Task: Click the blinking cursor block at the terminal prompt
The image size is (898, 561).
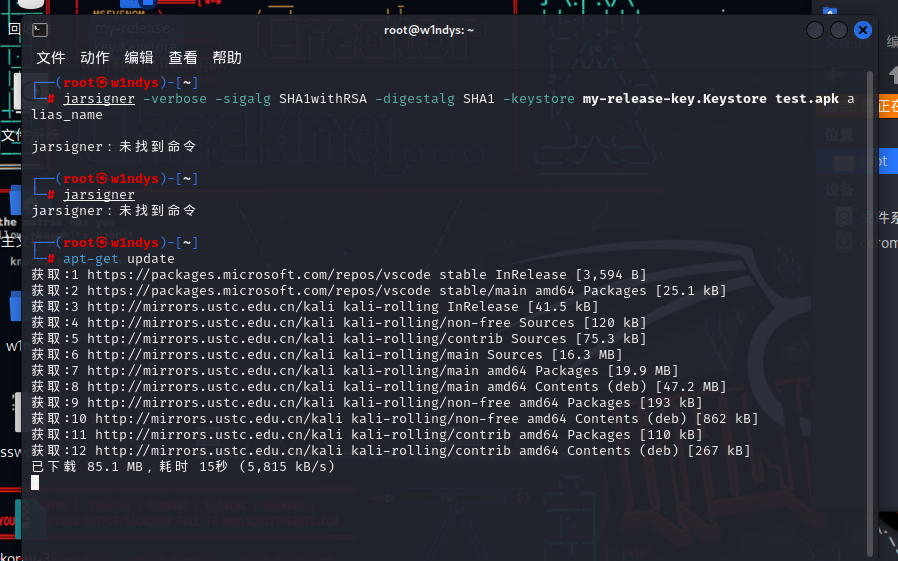Action: point(35,483)
